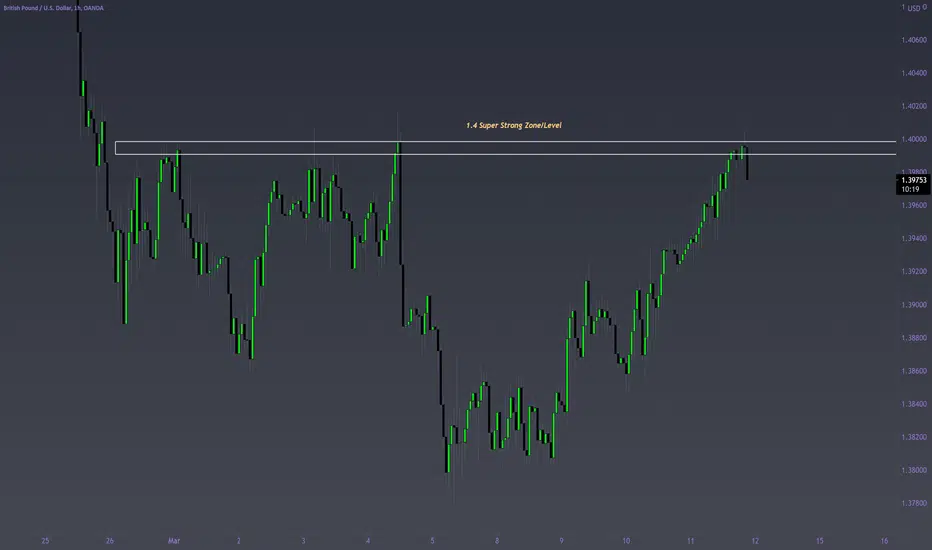
Task: Click the '10' date on time axis
Action: [x=626, y=540]
